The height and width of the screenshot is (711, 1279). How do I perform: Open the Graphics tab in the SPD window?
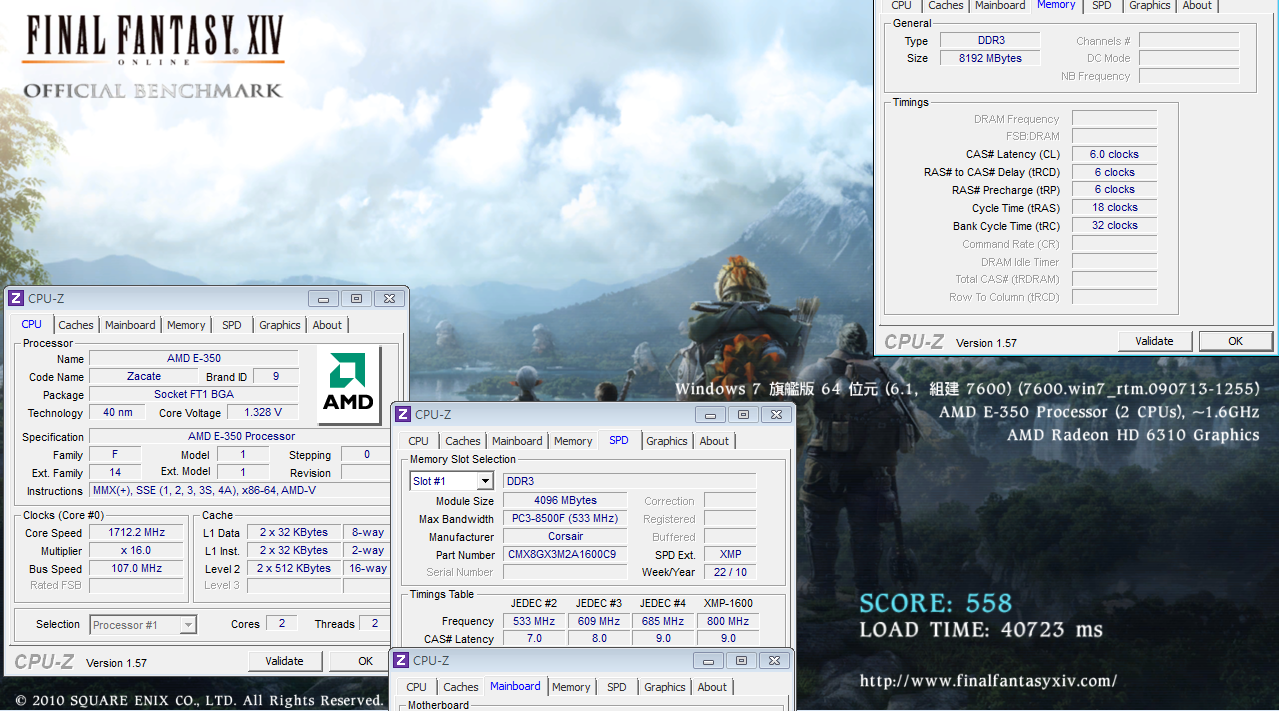(667, 441)
